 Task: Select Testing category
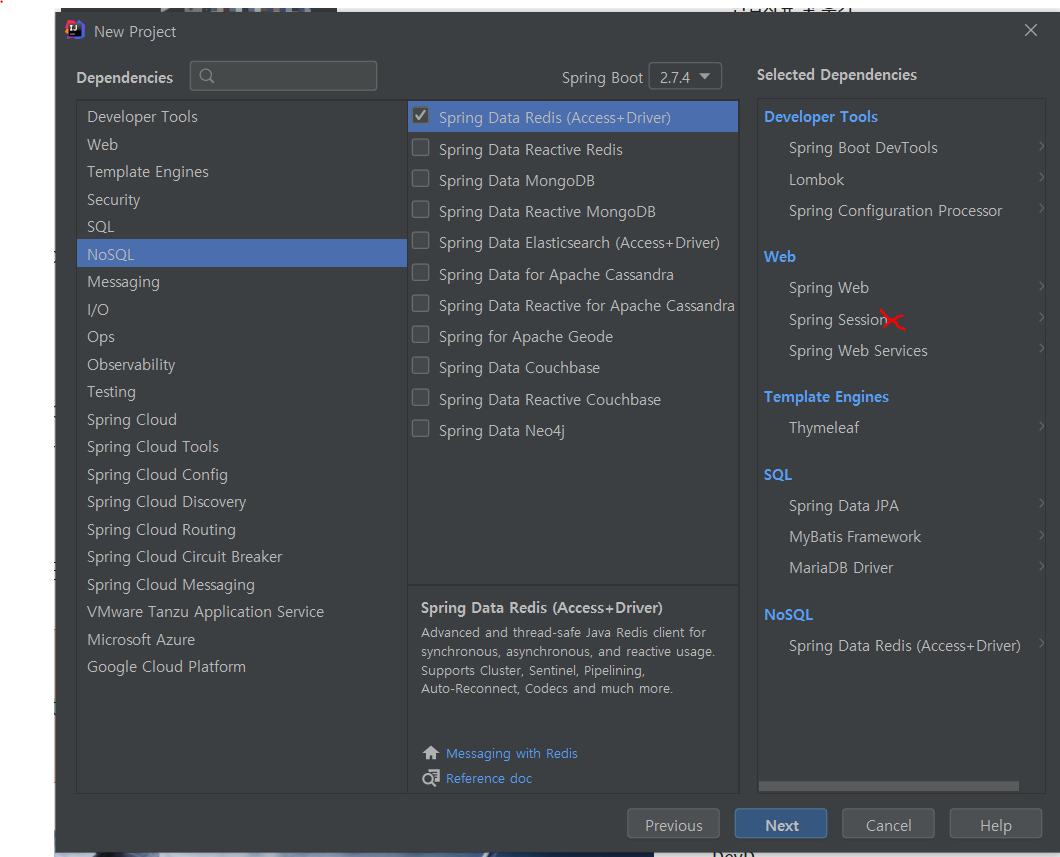pos(241,392)
